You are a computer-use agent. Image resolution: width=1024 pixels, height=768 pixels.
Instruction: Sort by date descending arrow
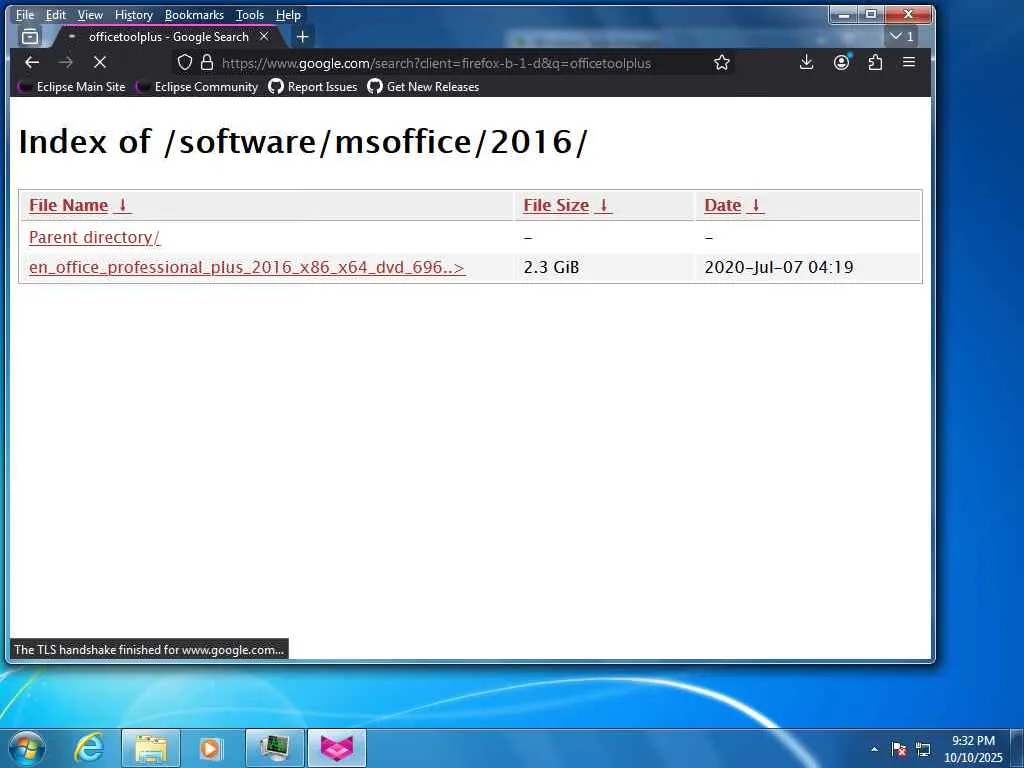[x=756, y=205]
